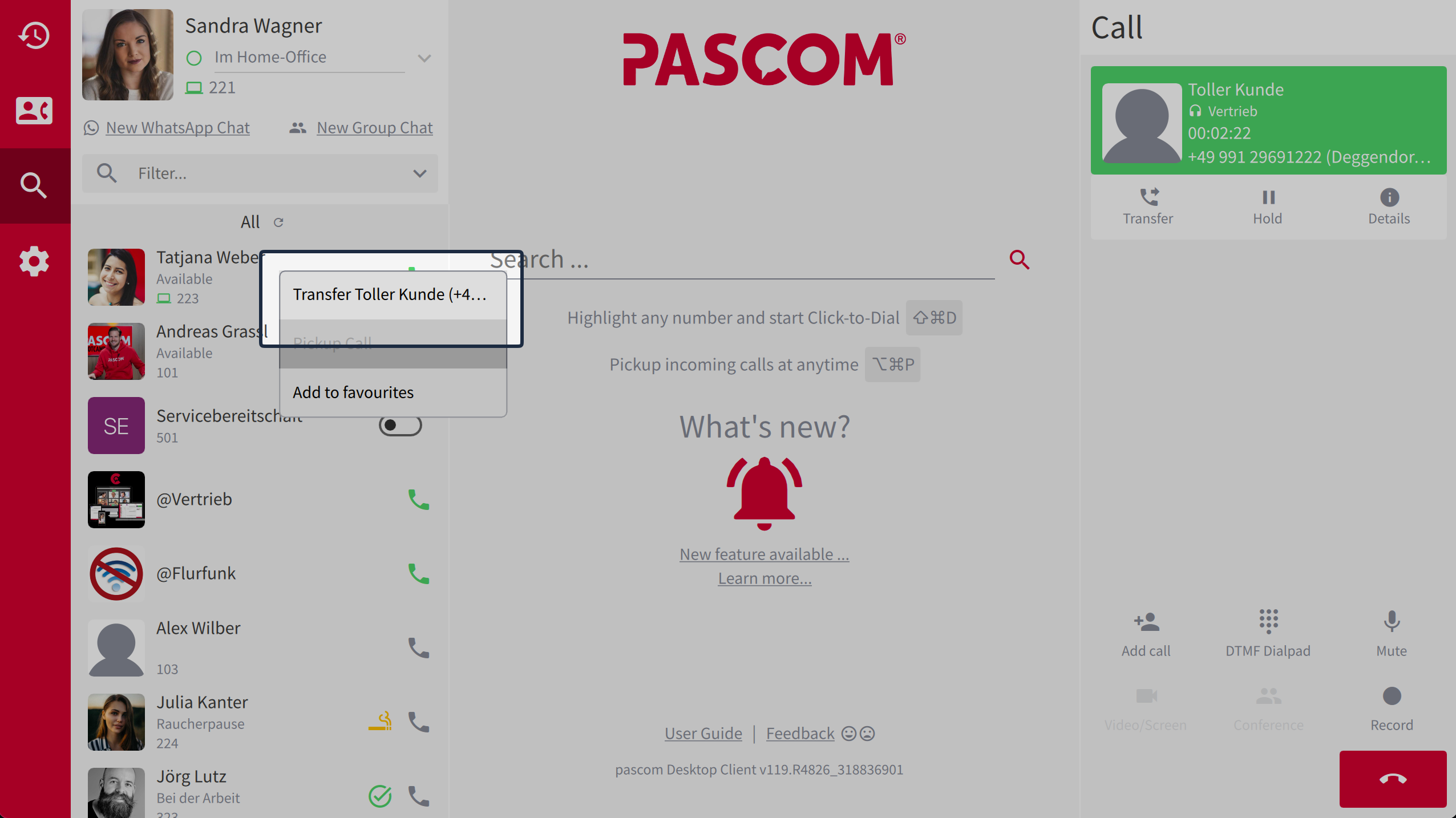Refresh the contact list next to All
This screenshot has height=818, width=1456.
pos(279,222)
